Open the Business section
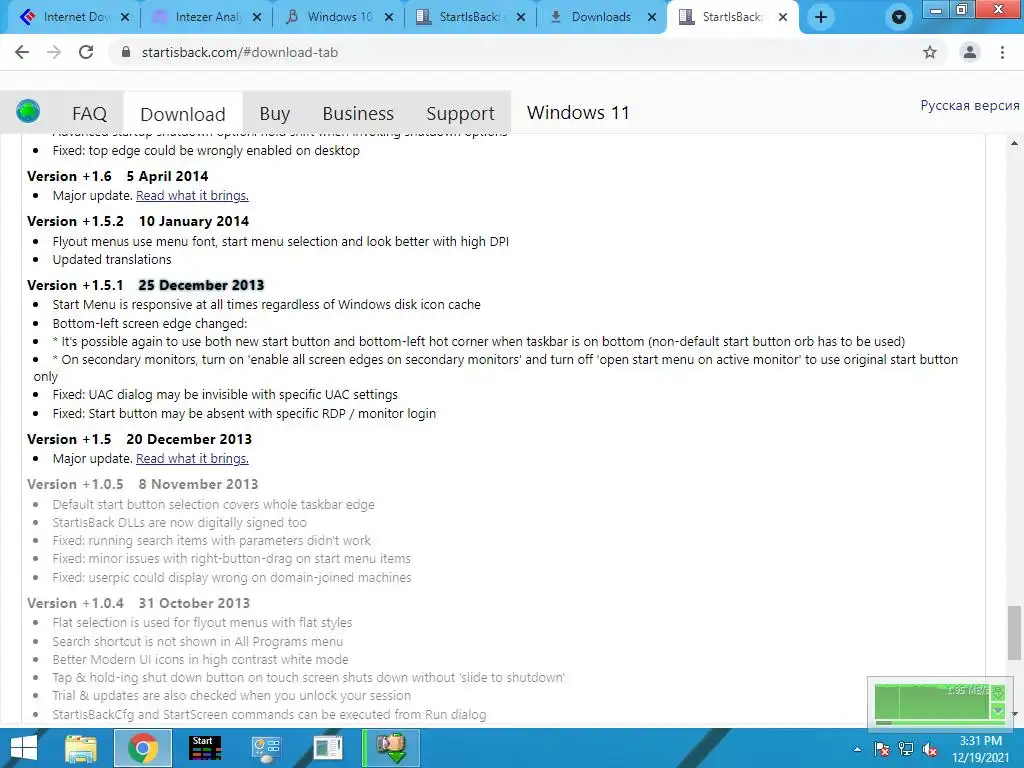This screenshot has width=1024, height=768. pos(358,114)
